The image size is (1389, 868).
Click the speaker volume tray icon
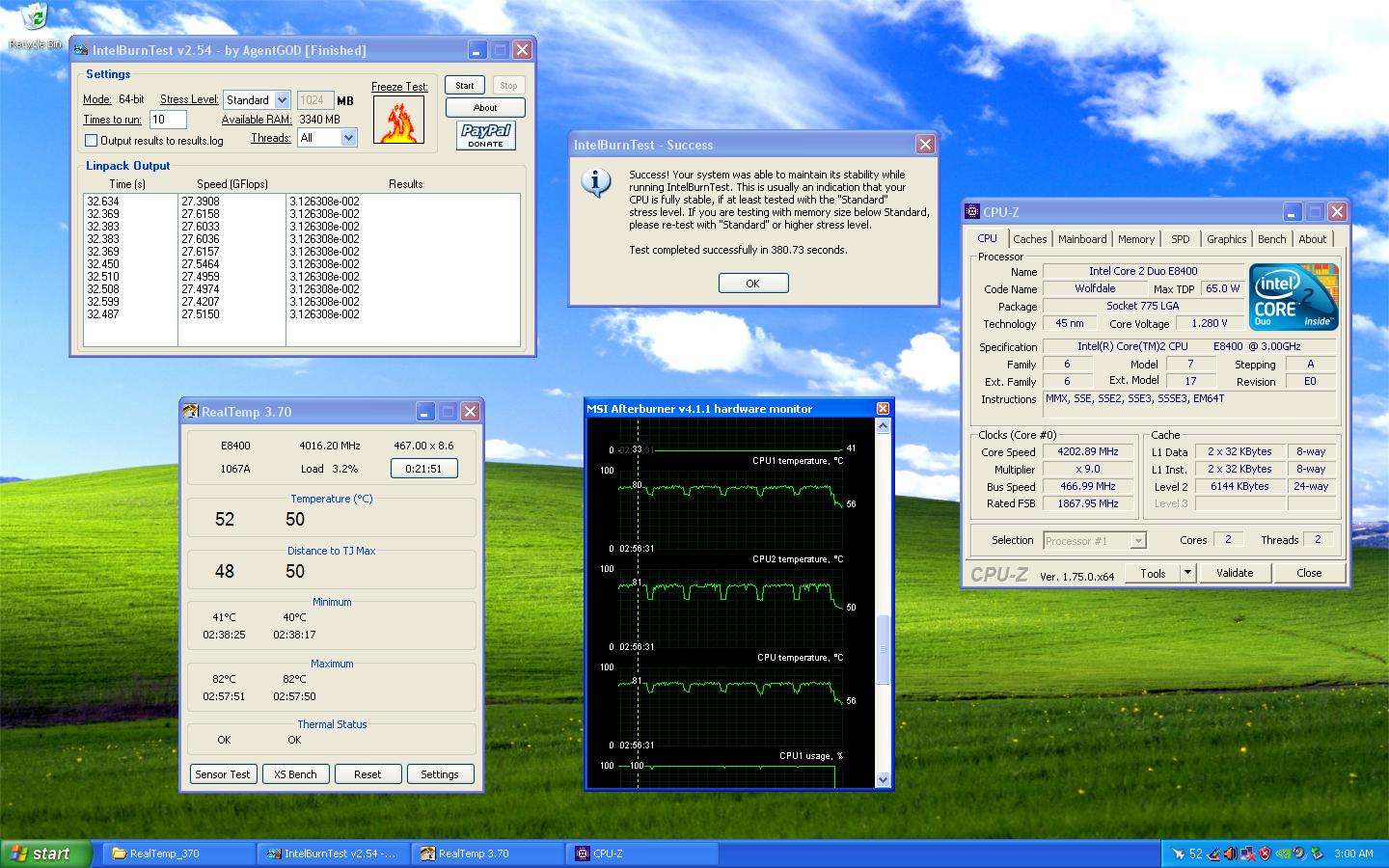tap(1231, 854)
